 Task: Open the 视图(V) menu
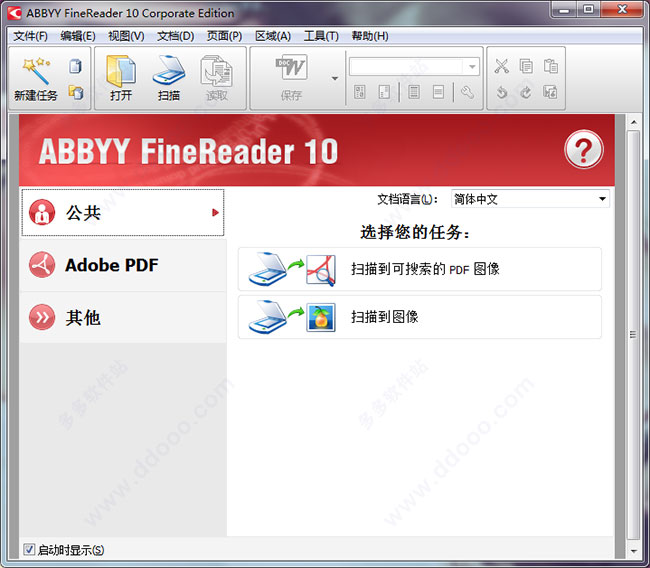[x=126, y=36]
